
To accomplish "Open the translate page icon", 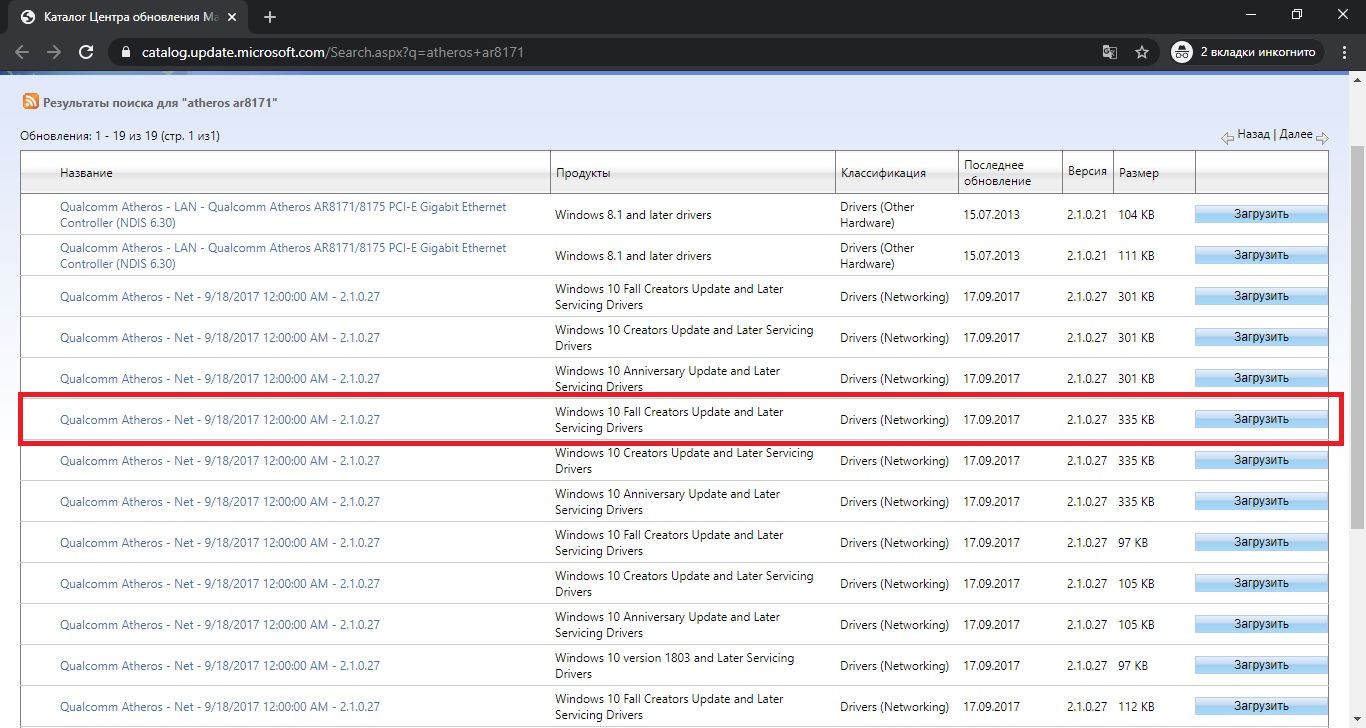I will 1110,52.
